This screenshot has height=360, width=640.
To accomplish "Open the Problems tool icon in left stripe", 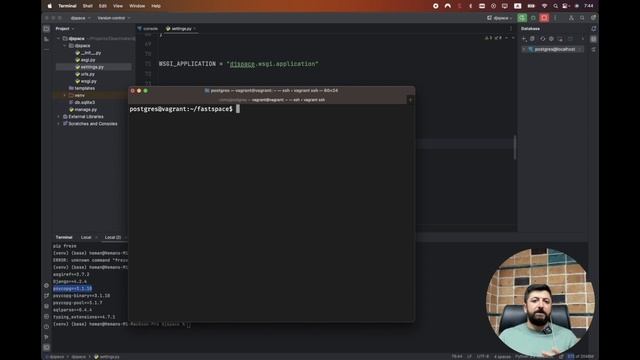I will tap(47, 327).
